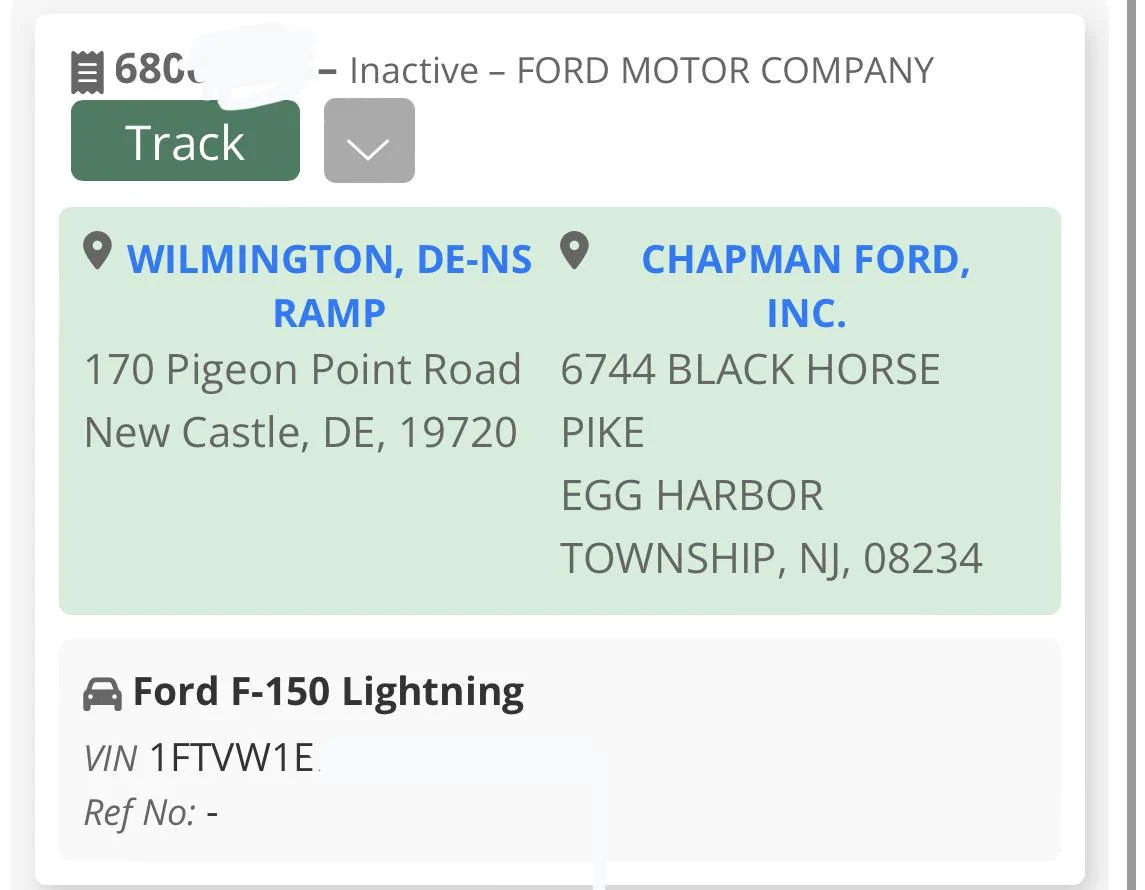This screenshot has width=1145, height=890.
Task: Click the Ford F-150 Lightning vehicle title
Action: pos(328,692)
